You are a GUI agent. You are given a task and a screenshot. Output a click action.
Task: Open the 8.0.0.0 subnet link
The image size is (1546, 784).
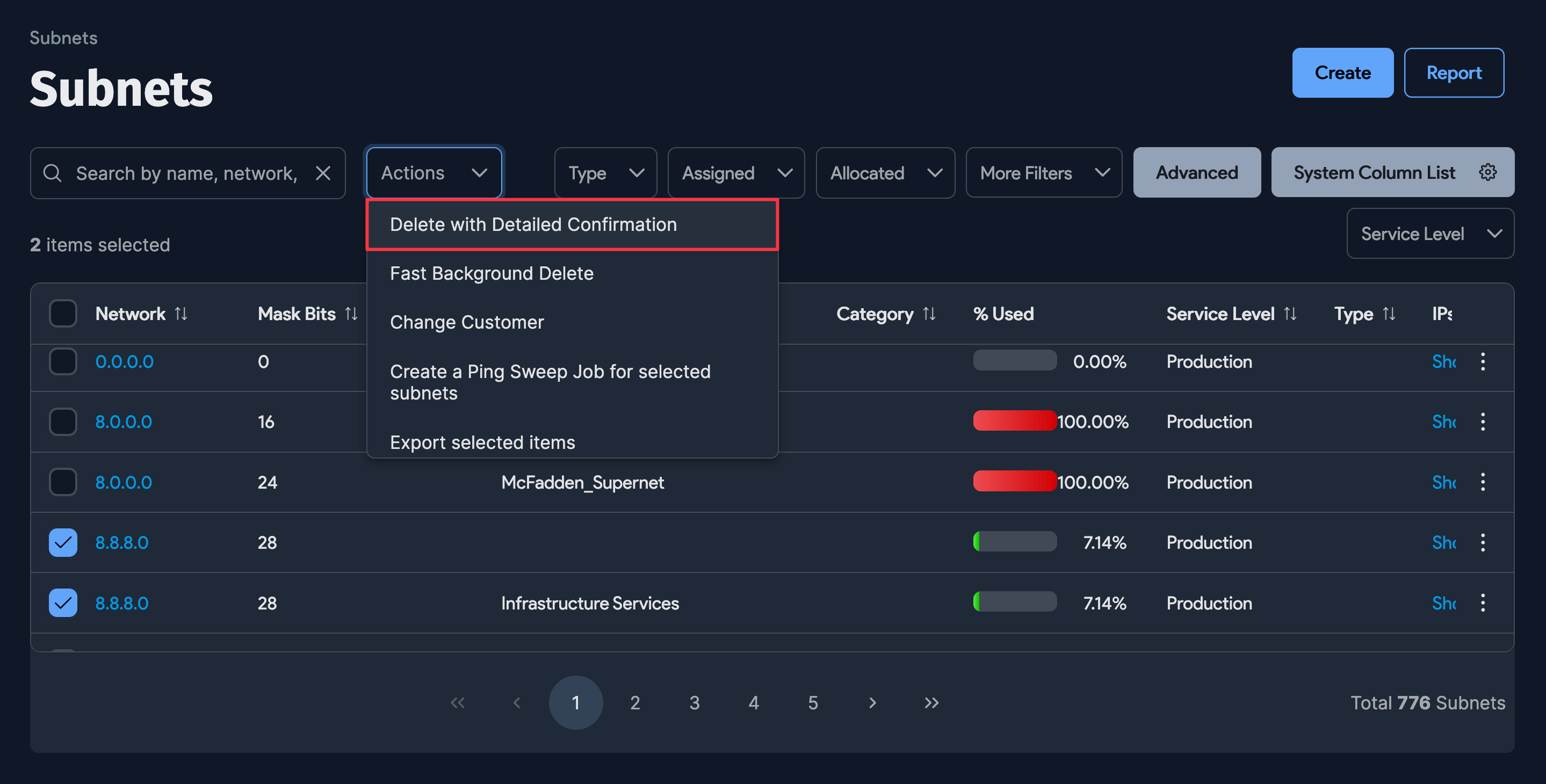123,422
